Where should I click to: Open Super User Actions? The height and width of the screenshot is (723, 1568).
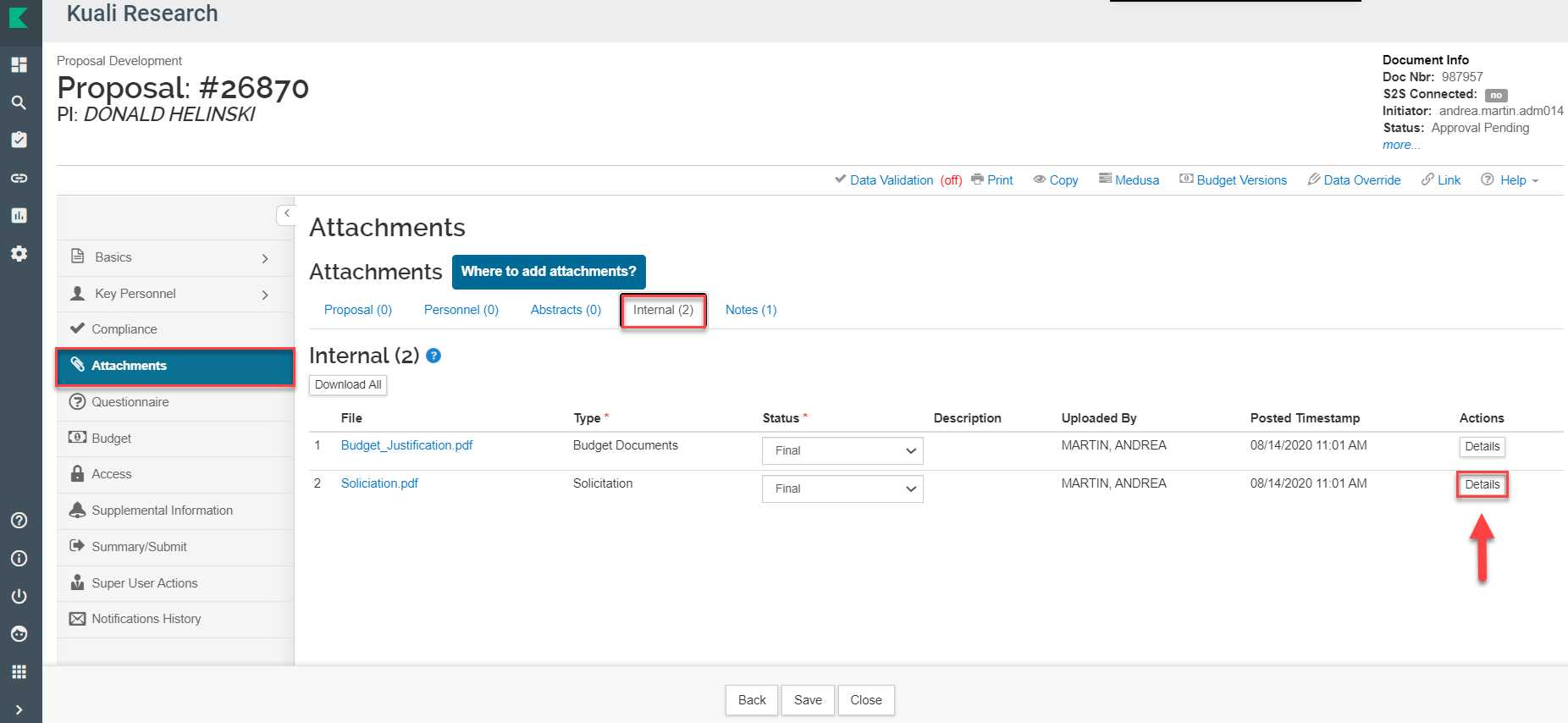pyautogui.click(x=175, y=583)
